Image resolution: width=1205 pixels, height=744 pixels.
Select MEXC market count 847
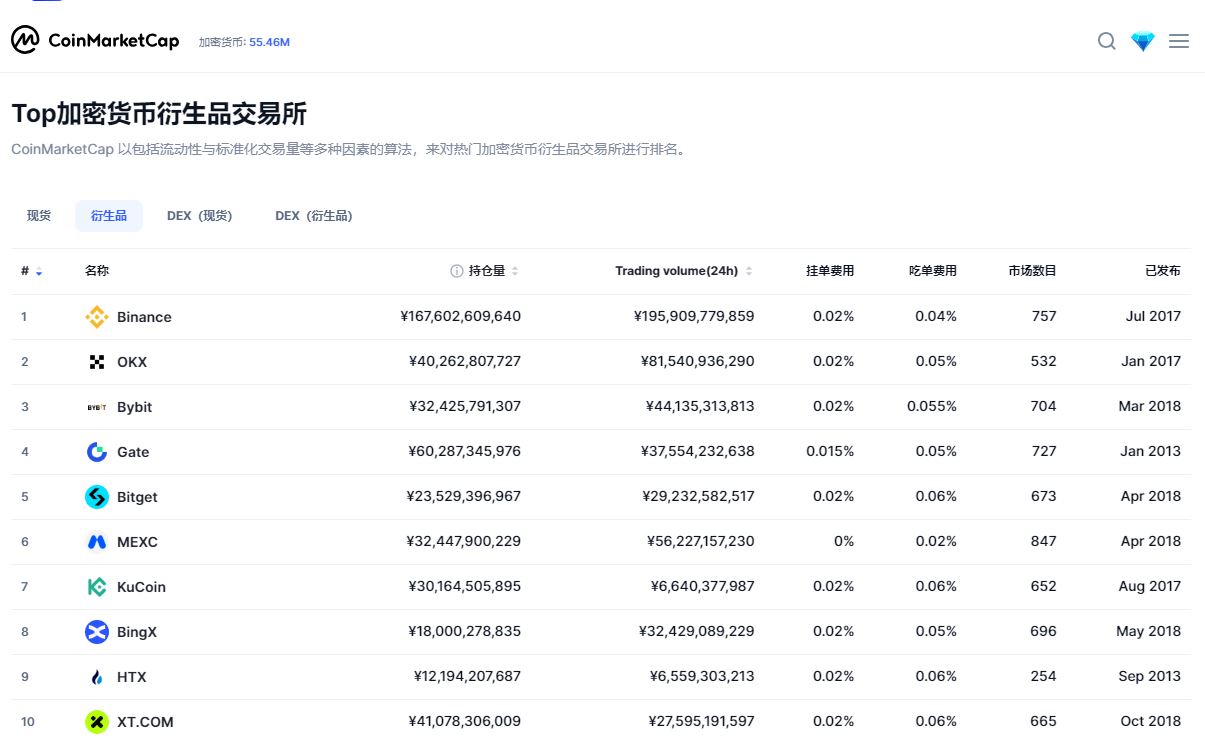pyautogui.click(x=1044, y=541)
